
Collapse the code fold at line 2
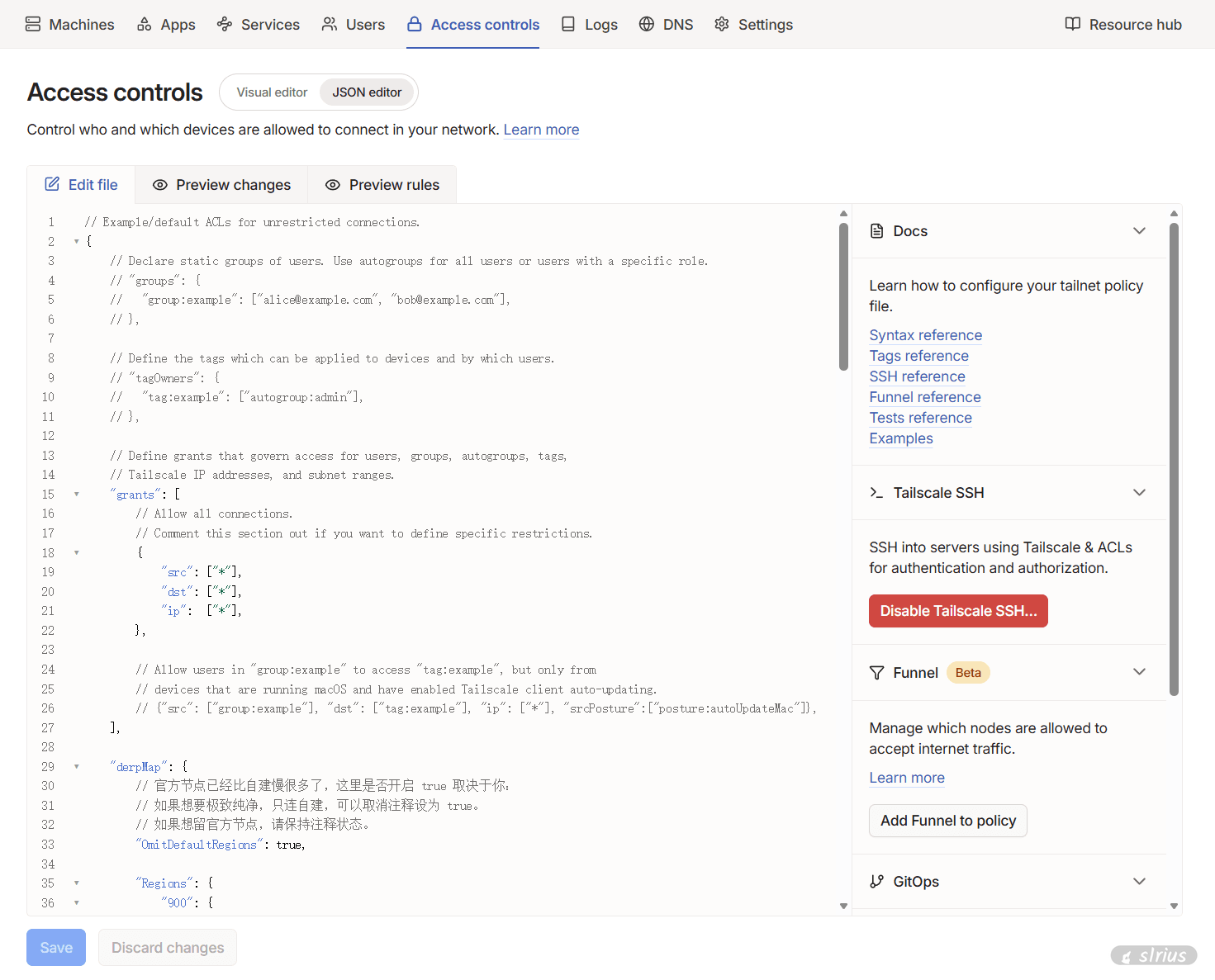[x=77, y=242]
